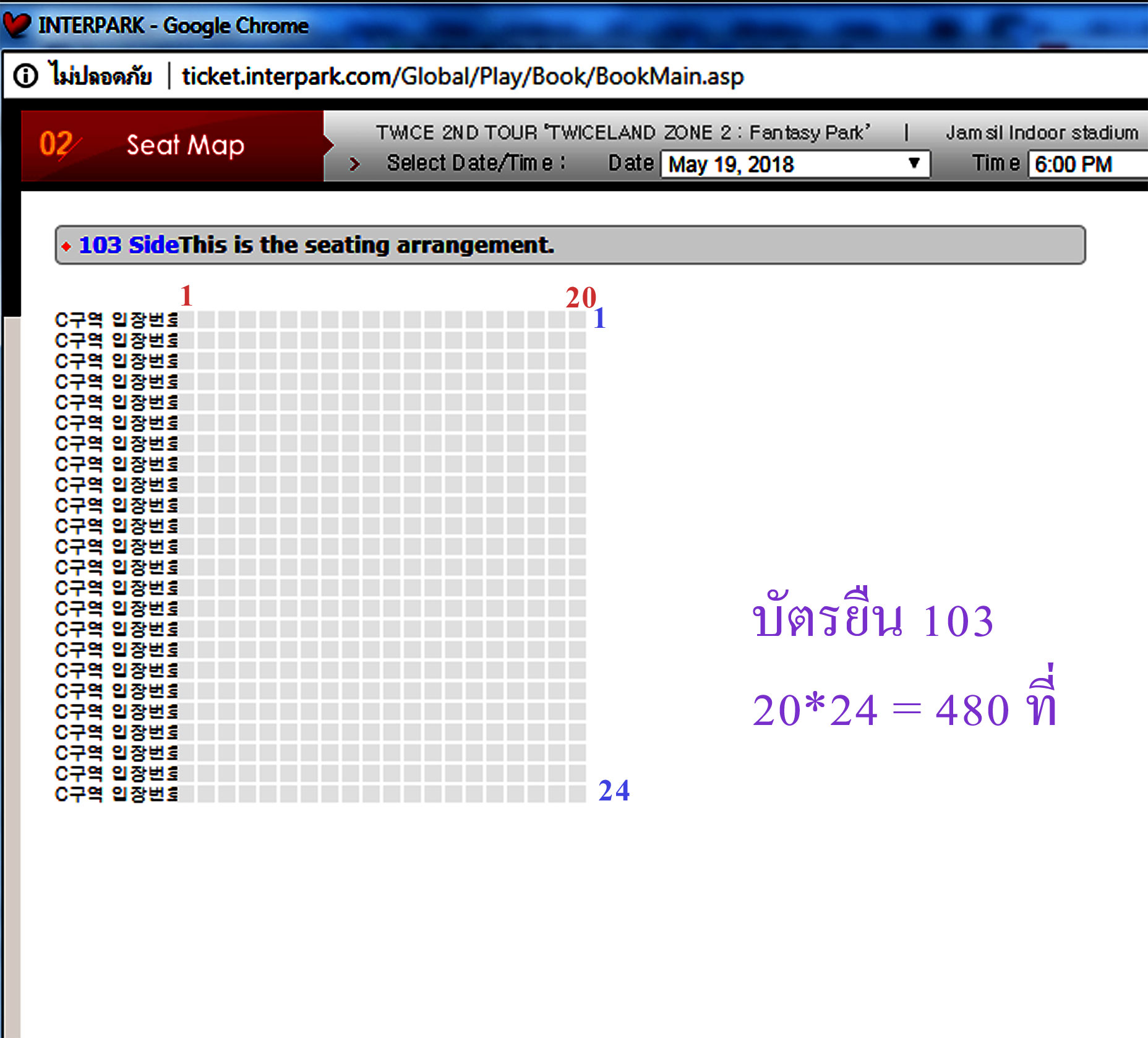Viewport: 1148px width, 1038px height.
Task: Click the site information icon in address bar
Action: click(x=25, y=76)
